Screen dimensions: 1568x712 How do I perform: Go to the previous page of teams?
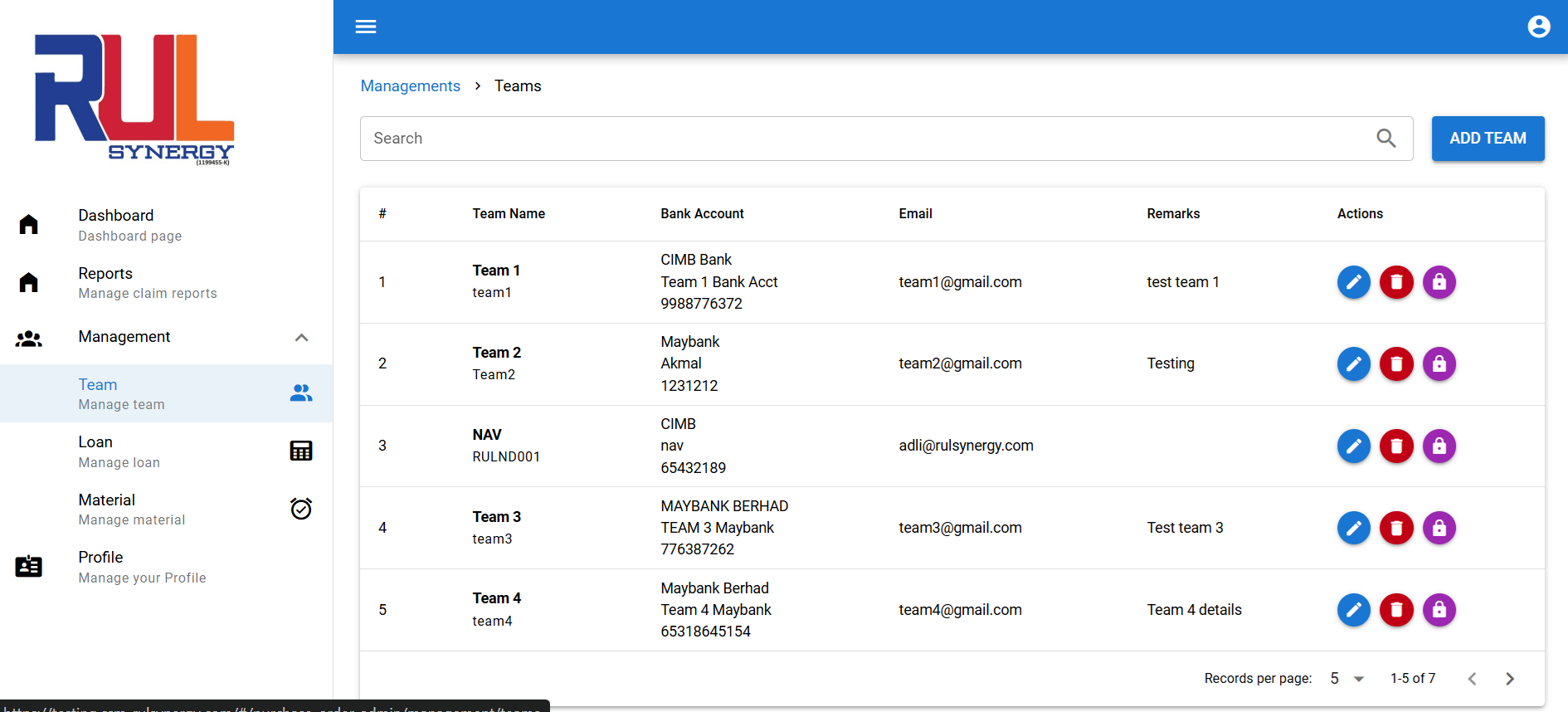point(1472,679)
